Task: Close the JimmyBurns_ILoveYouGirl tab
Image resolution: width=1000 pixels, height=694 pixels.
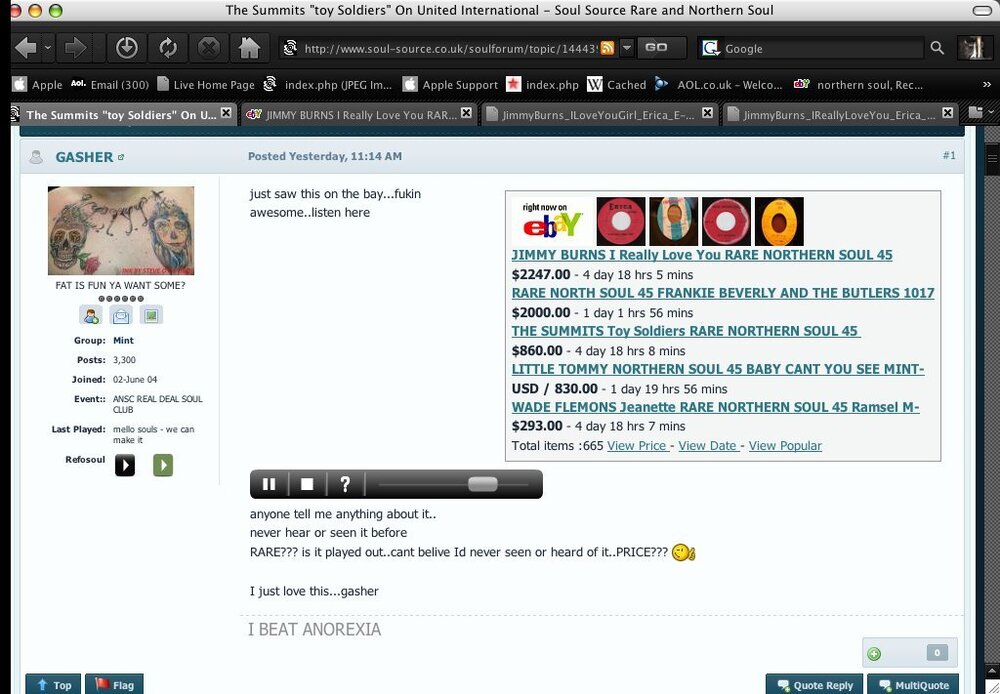Action: pyautogui.click(x=707, y=113)
